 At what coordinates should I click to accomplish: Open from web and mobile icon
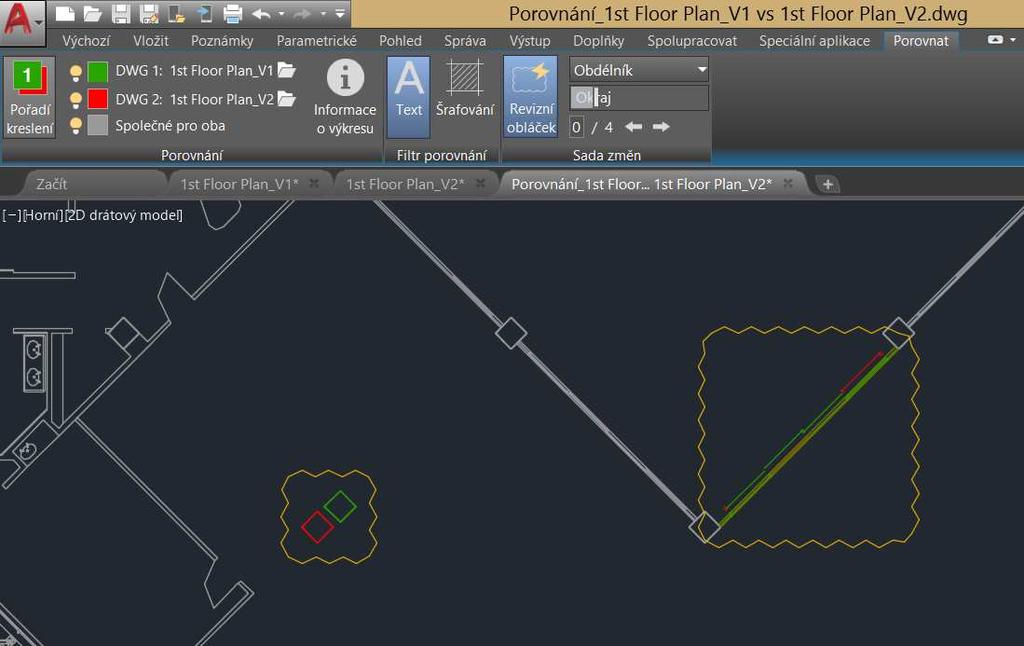tap(176, 14)
